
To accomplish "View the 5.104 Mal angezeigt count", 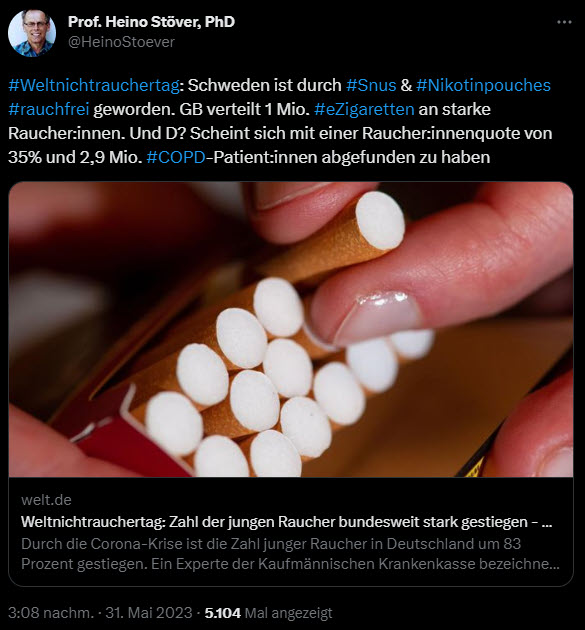I will click(268, 613).
